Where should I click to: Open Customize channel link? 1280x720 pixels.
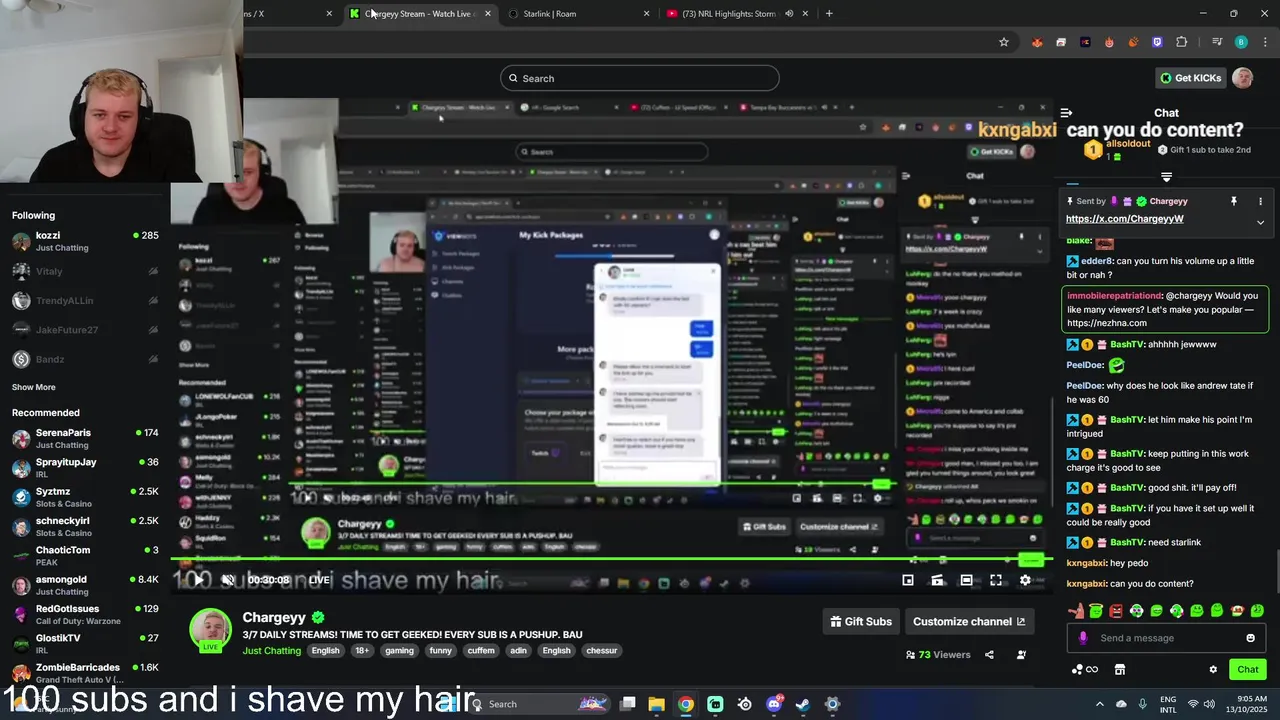pos(969,621)
